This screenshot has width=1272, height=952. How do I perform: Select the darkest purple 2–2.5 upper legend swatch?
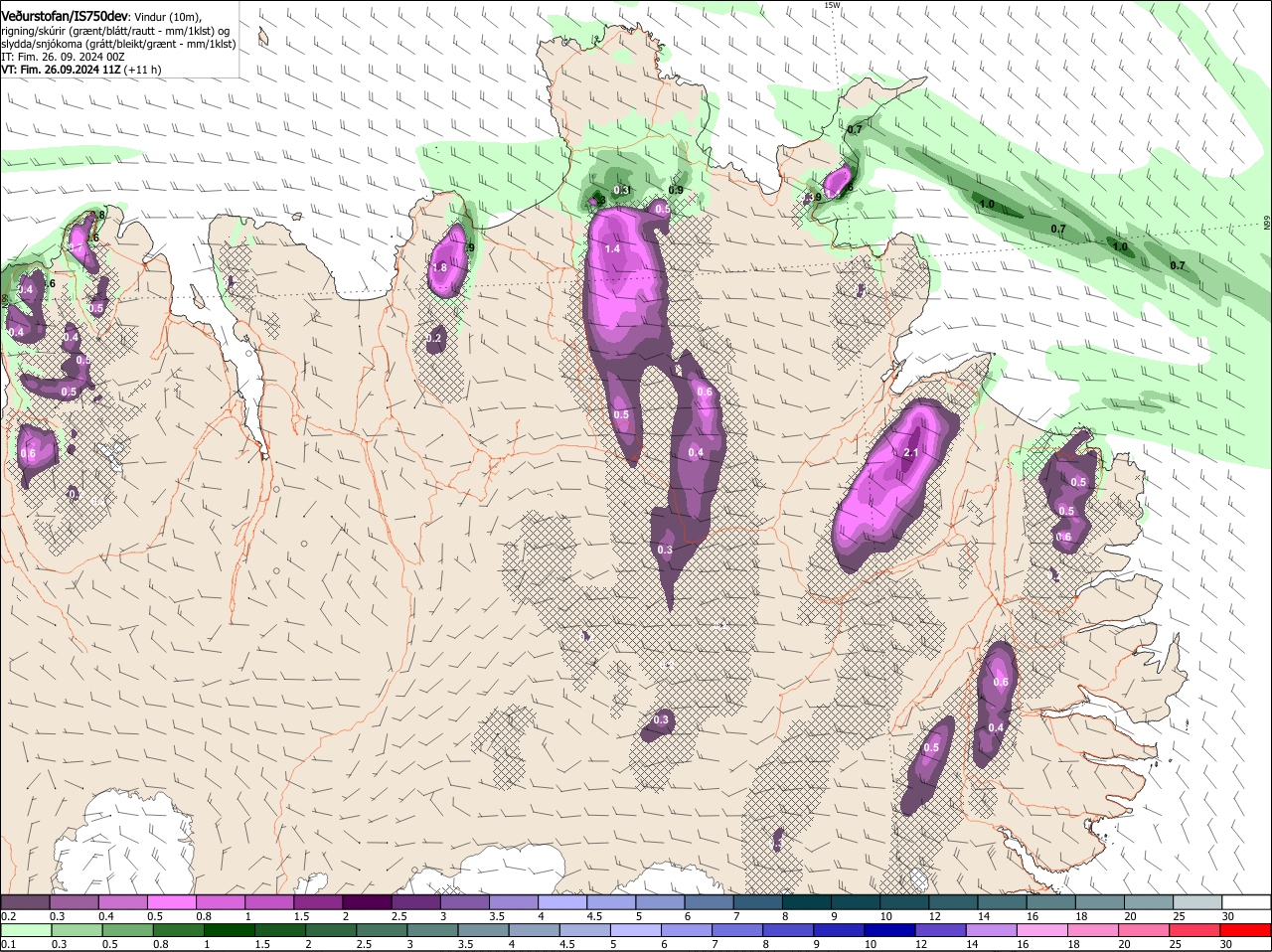(366, 901)
